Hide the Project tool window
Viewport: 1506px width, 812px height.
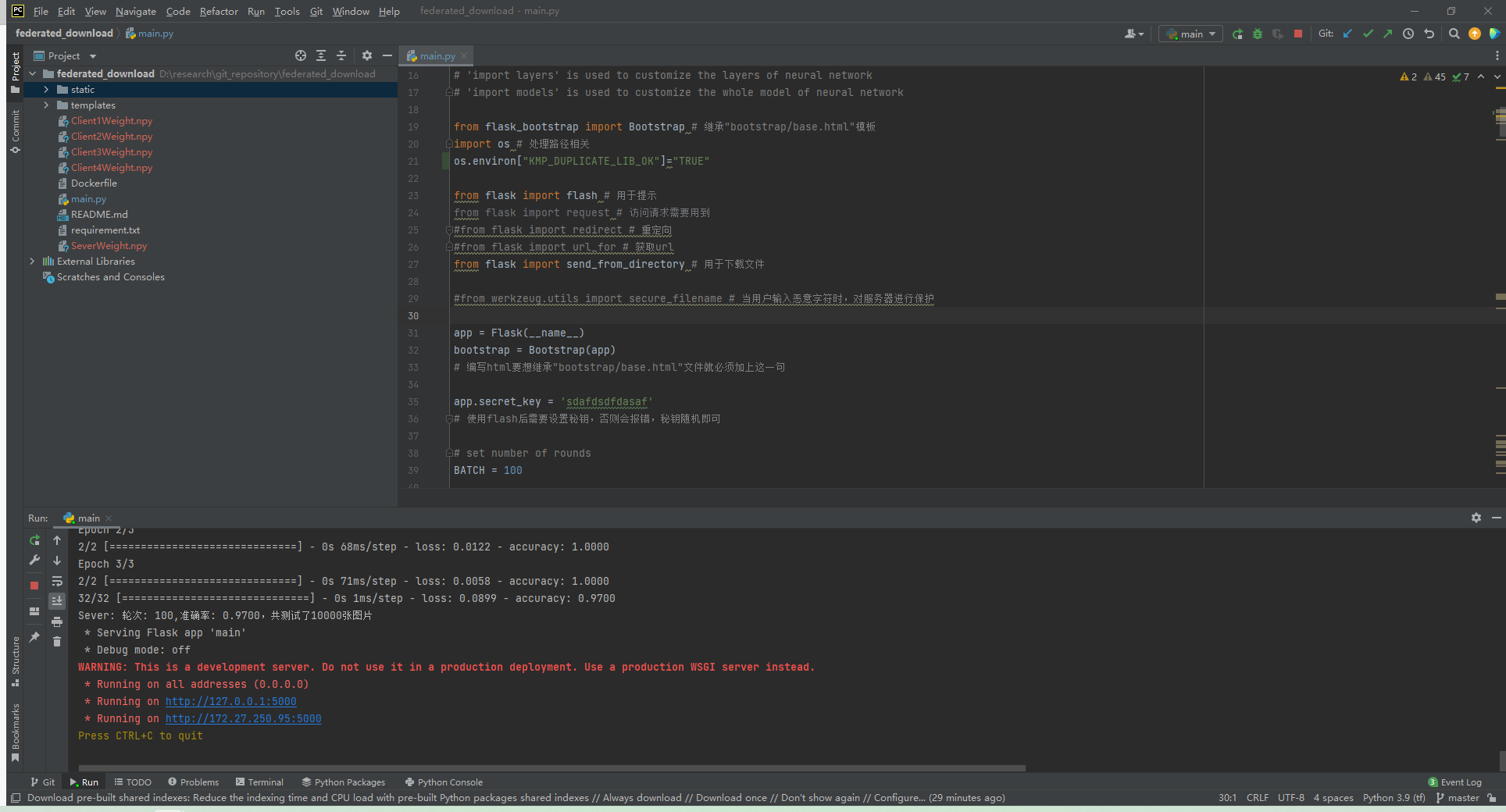tap(387, 55)
